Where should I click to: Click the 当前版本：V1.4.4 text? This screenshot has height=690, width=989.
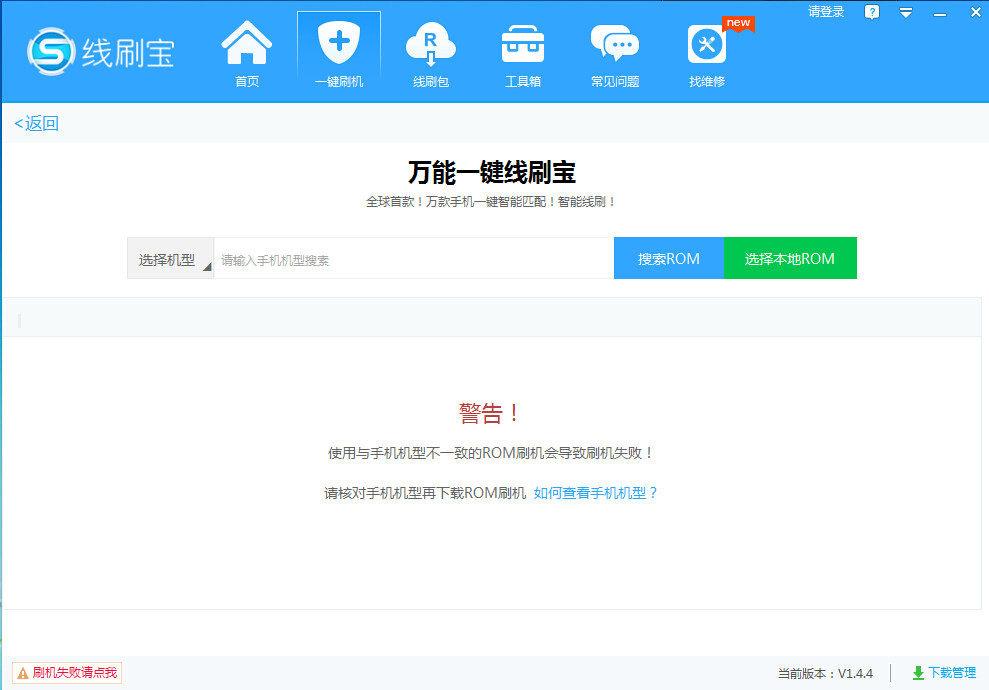point(825,674)
